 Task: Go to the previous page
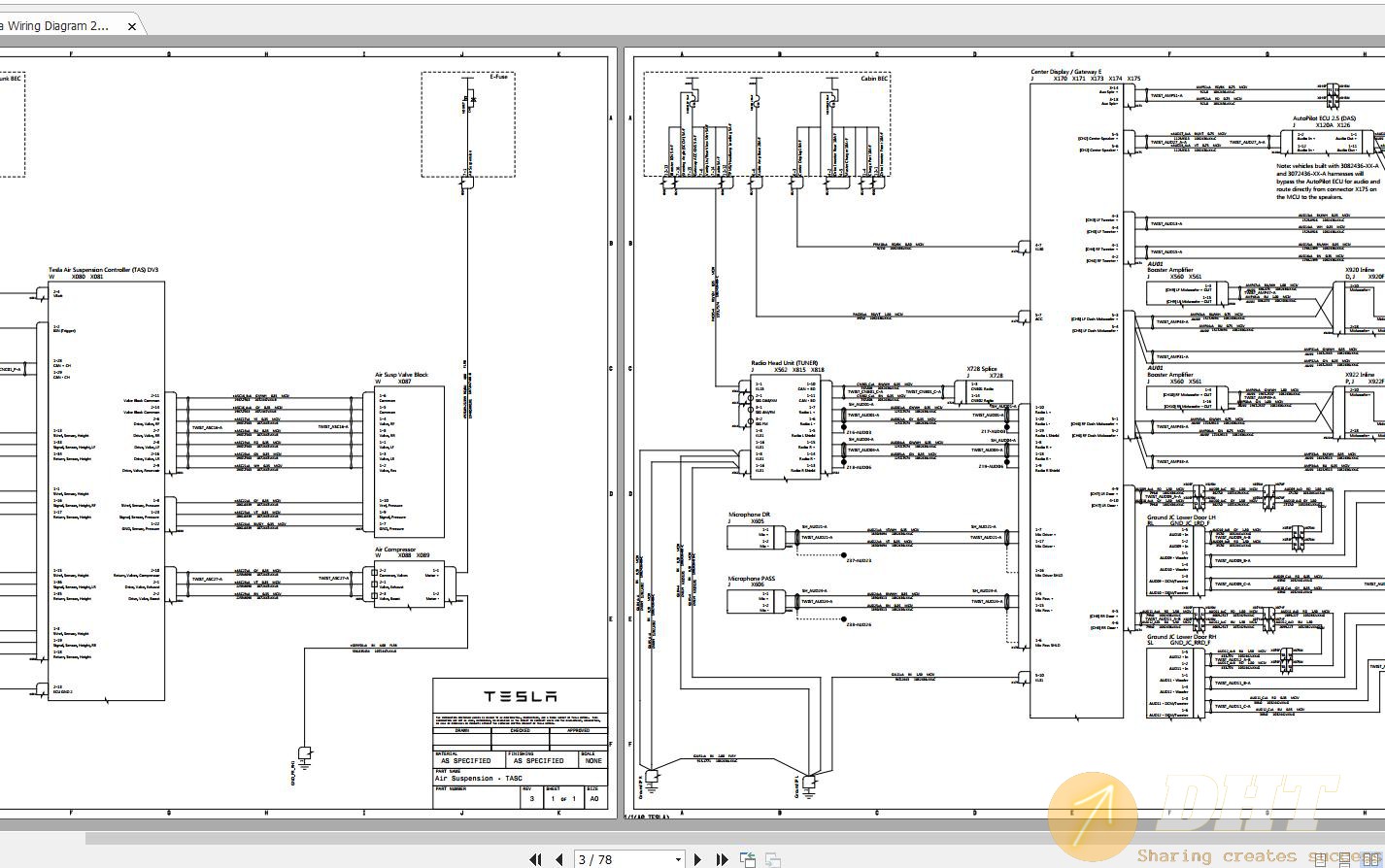pos(558,859)
